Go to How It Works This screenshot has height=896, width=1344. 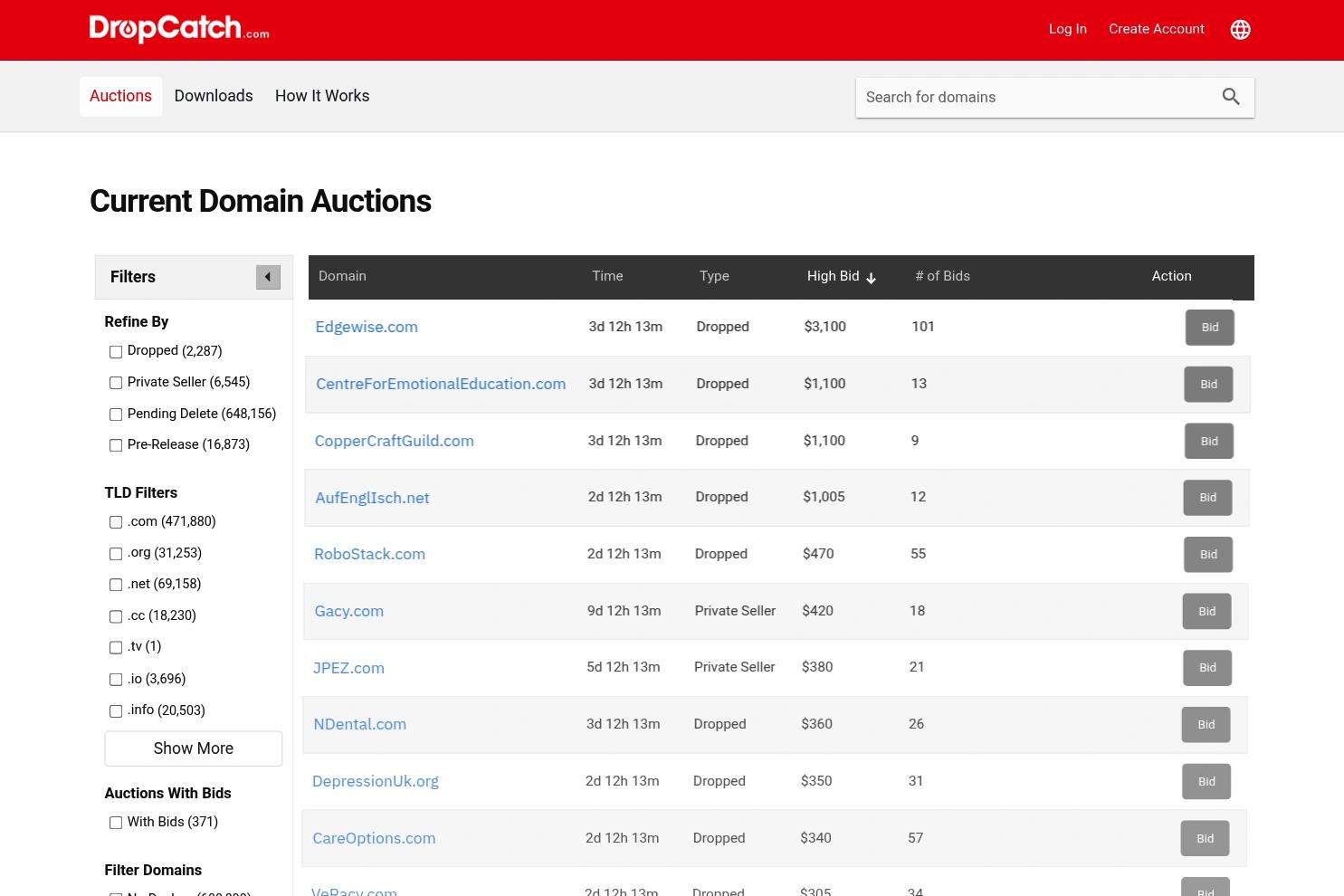(322, 96)
